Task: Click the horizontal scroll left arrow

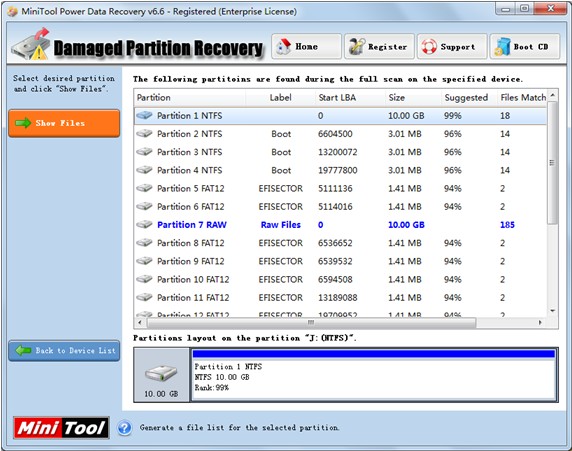Action: [x=140, y=323]
